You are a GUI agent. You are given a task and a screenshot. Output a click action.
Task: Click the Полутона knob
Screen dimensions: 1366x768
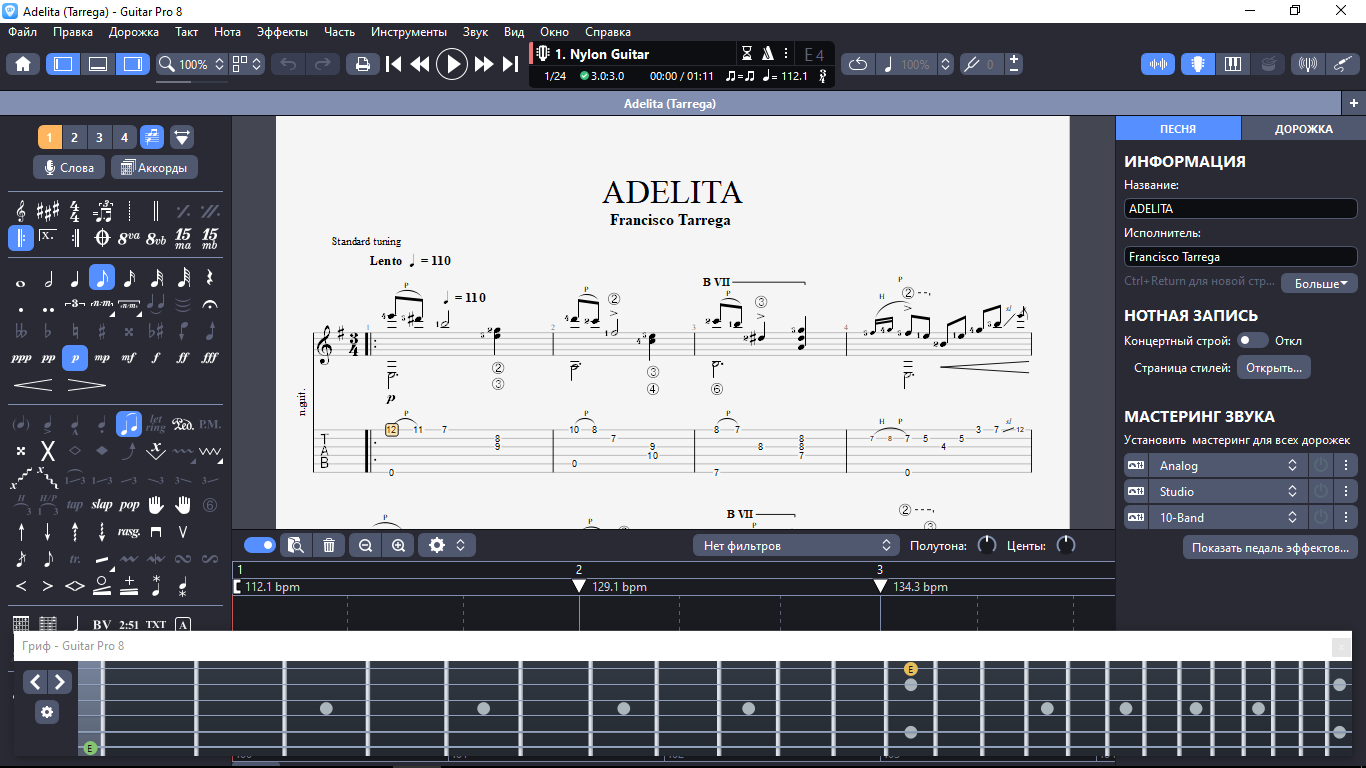coord(986,546)
